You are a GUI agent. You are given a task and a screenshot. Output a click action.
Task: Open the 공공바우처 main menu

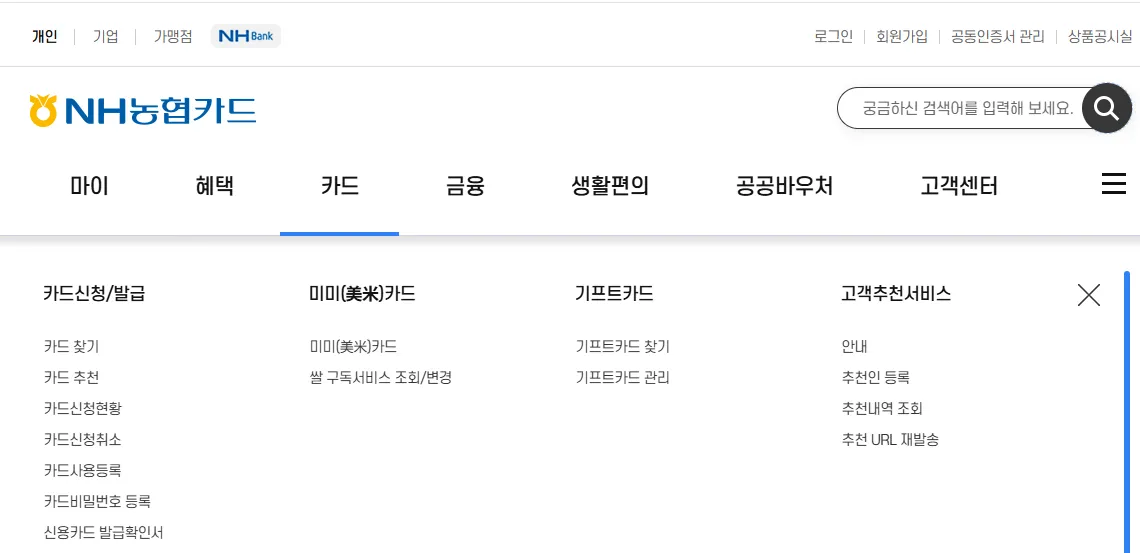pos(784,187)
